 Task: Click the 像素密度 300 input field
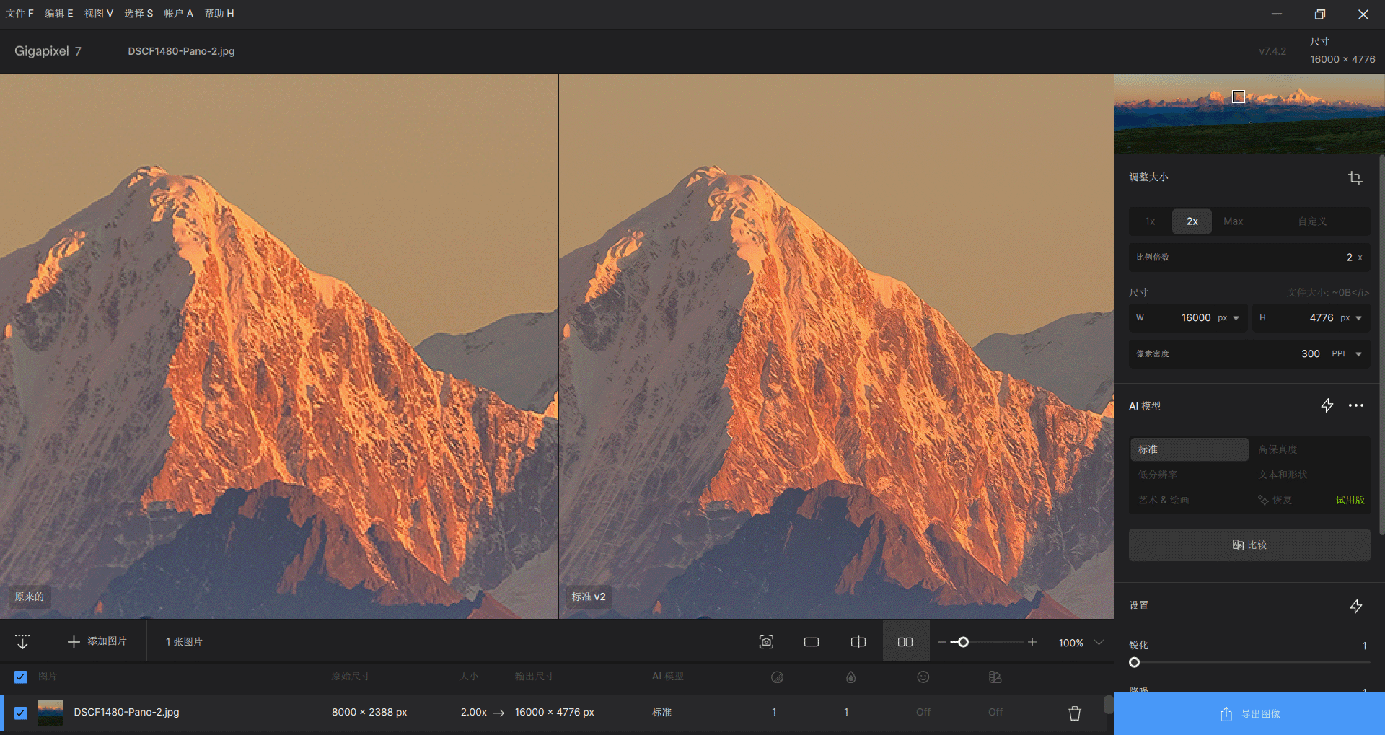tap(1250, 354)
